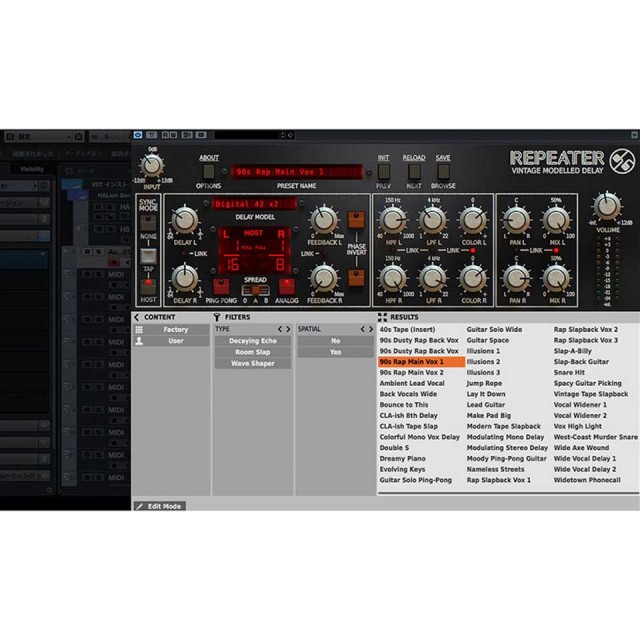Open the preset name display menu

[x=297, y=172]
